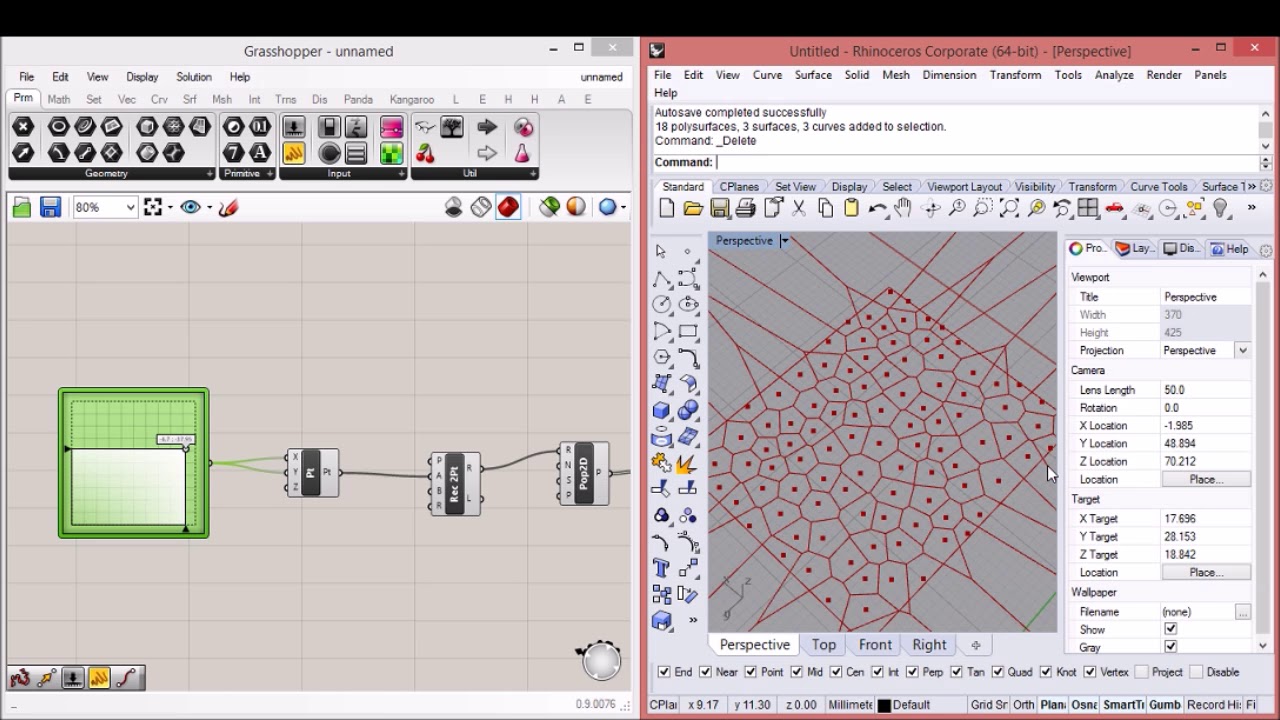Select the Box solid tool in Rhino sidebar
This screenshot has width=1280, height=720.
coord(661,410)
